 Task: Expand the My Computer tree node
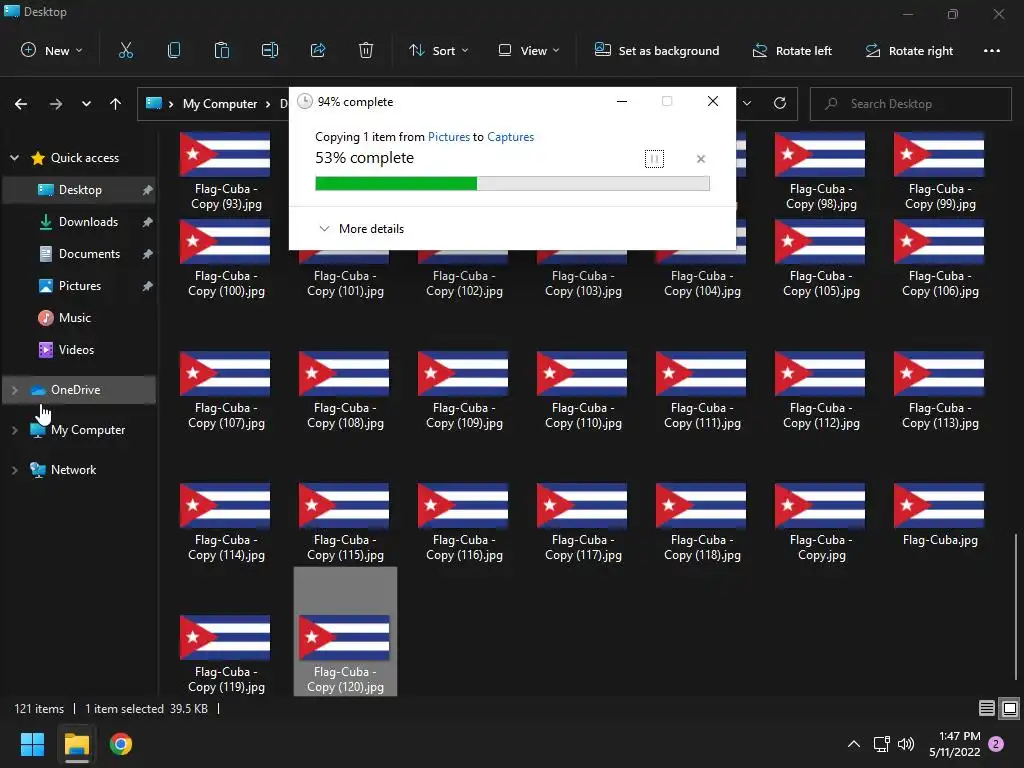coord(14,430)
